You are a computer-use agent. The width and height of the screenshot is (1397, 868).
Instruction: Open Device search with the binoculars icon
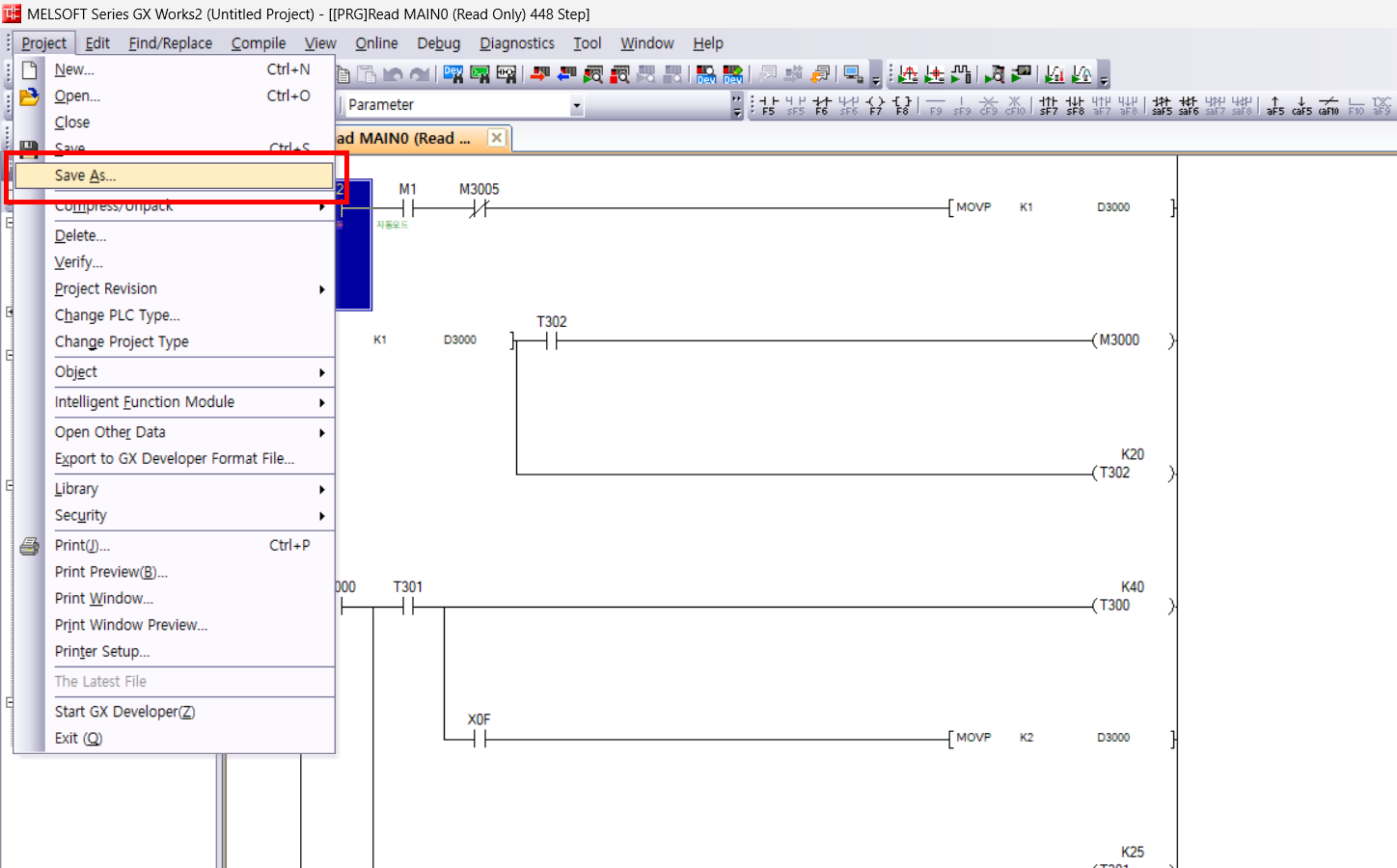pyautogui.click(x=452, y=74)
